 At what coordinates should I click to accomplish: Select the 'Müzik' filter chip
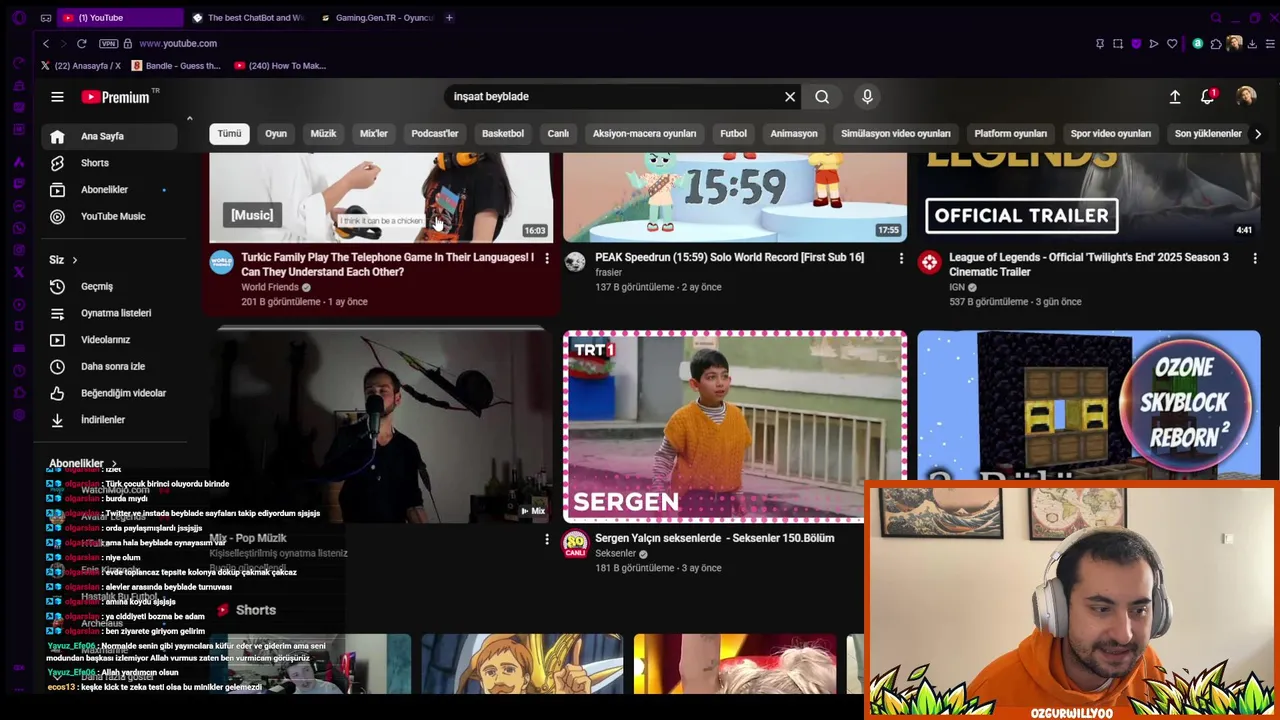tap(323, 134)
